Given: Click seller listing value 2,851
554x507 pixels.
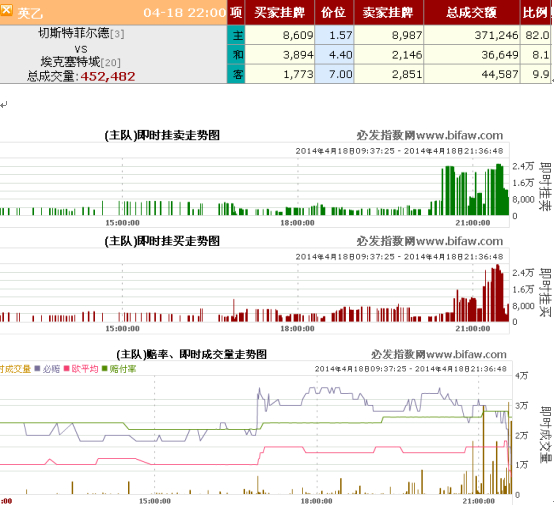Looking at the screenshot, I should pyautogui.click(x=407, y=74).
